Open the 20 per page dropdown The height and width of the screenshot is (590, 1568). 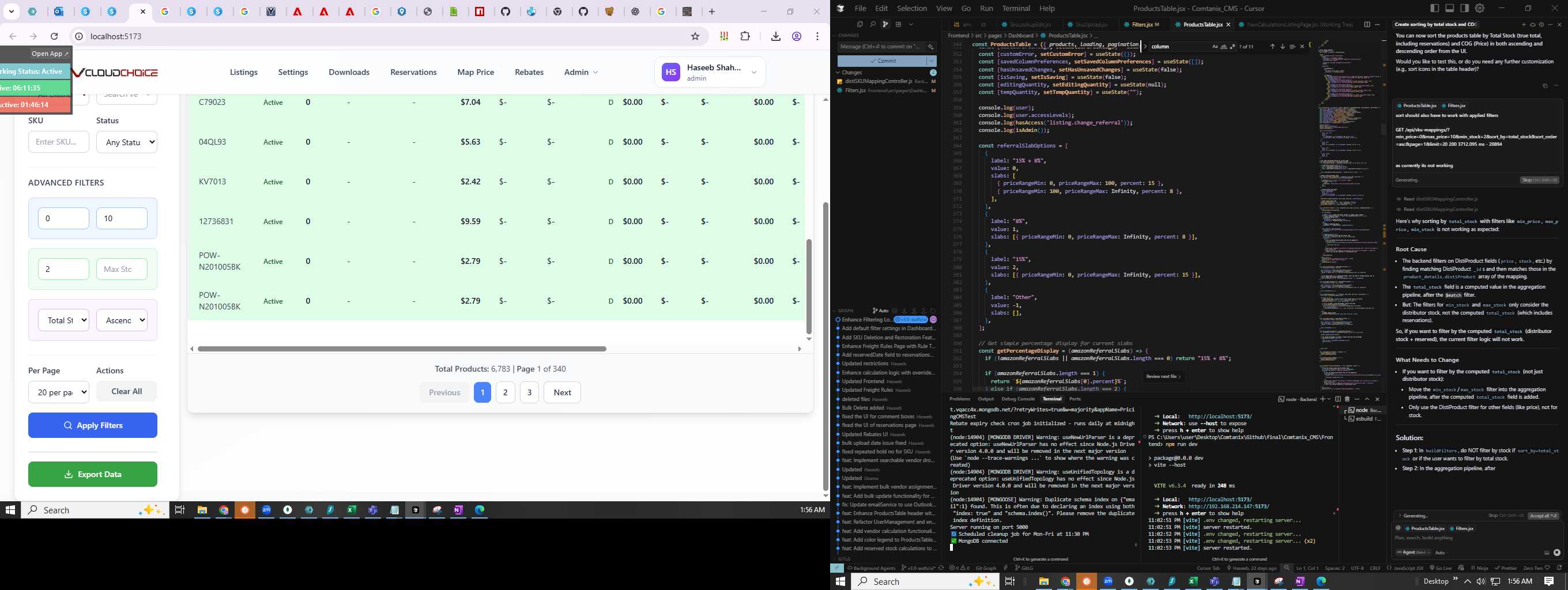pos(58,392)
